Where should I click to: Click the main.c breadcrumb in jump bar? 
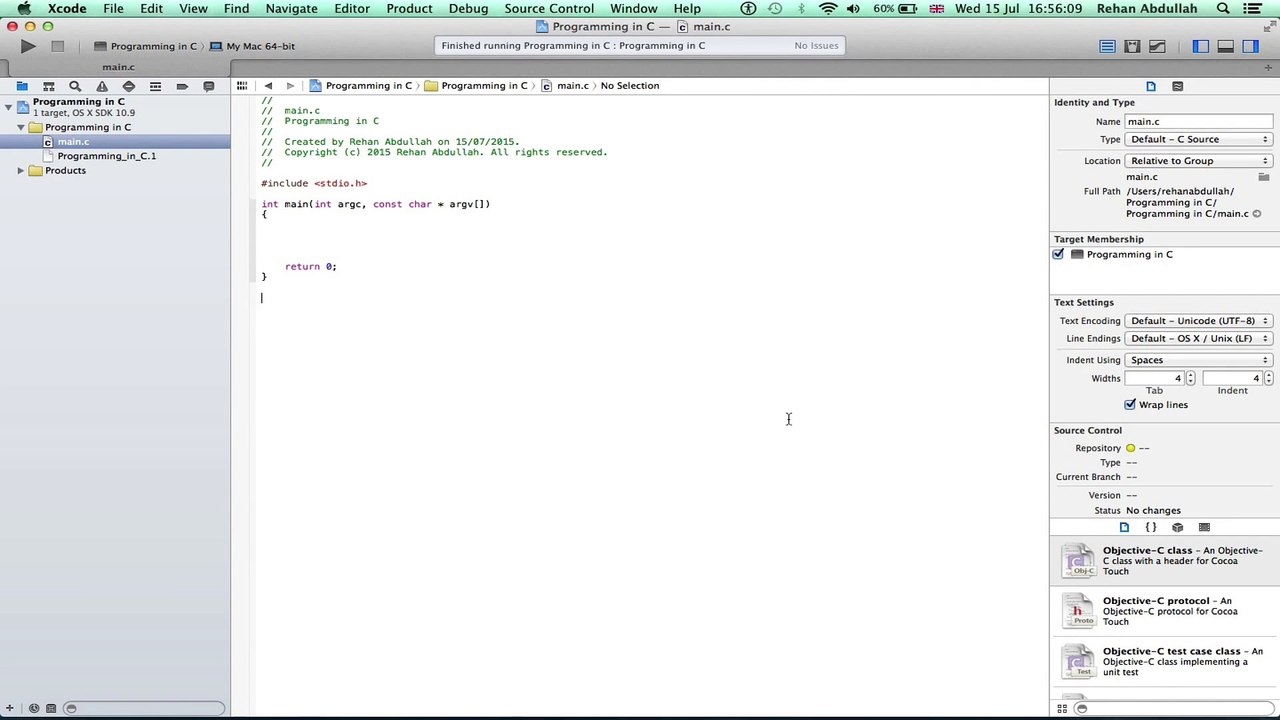(565, 86)
